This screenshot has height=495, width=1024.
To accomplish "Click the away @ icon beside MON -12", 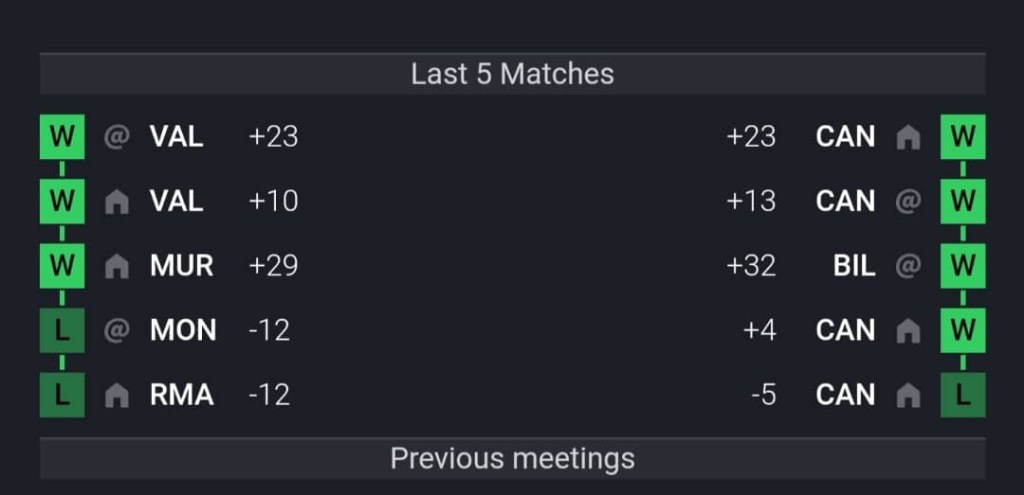I will tap(117, 330).
